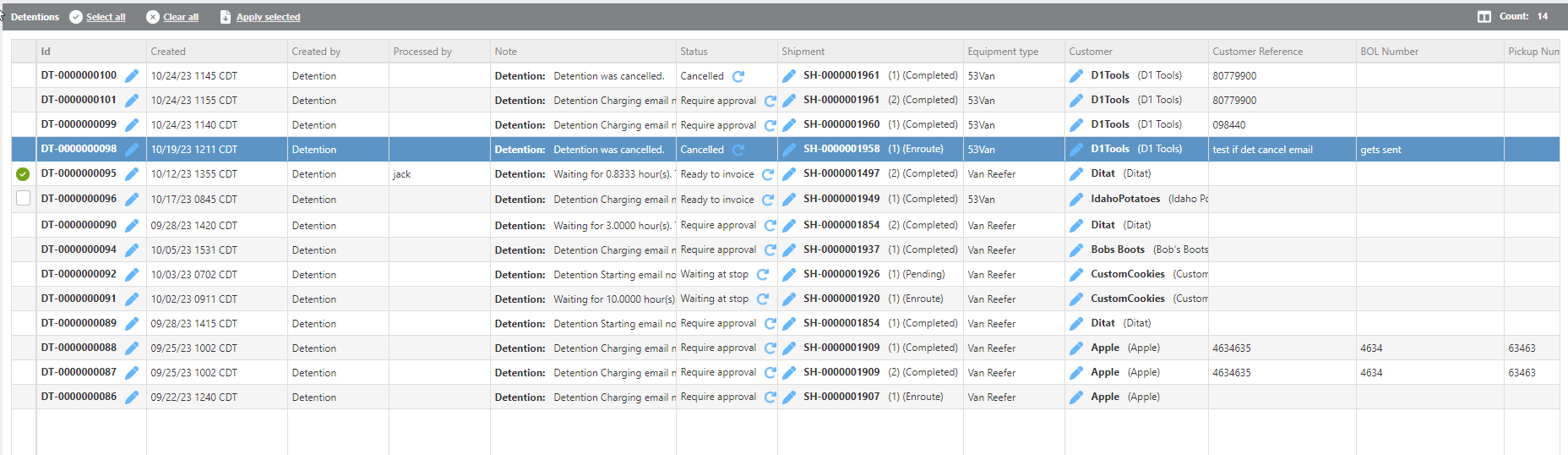Click column layout icon next to Count

click(x=1484, y=17)
